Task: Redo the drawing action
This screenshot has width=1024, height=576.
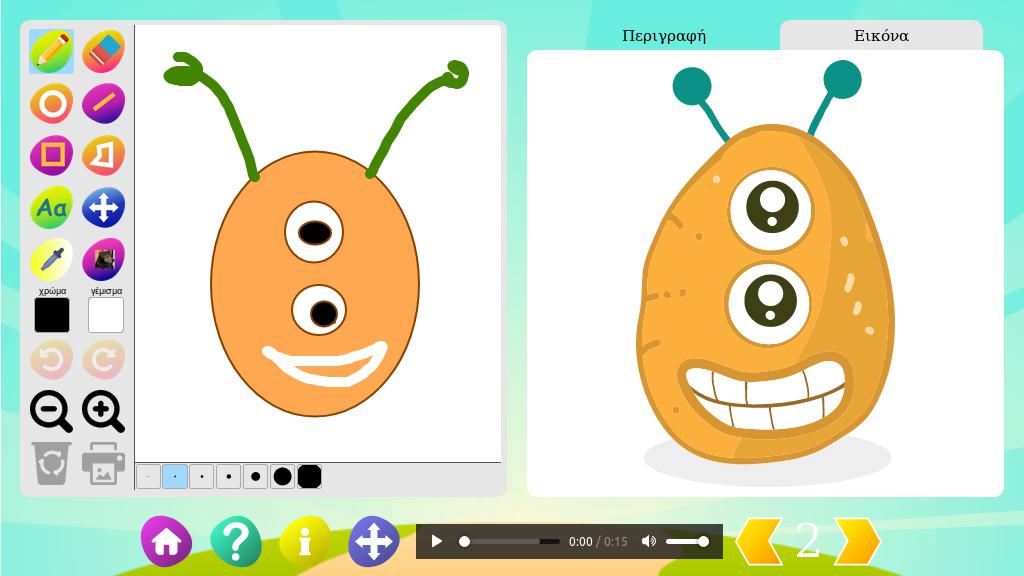Action: (104, 359)
